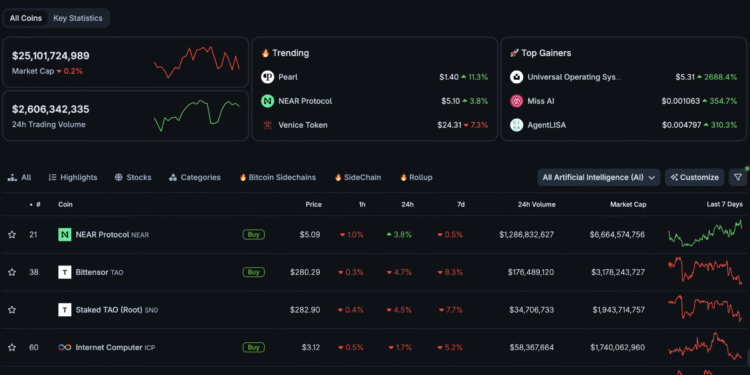The height and width of the screenshot is (375, 750).
Task: Open Internet Computer last 7 days chart
Action: pyautogui.click(x=705, y=346)
